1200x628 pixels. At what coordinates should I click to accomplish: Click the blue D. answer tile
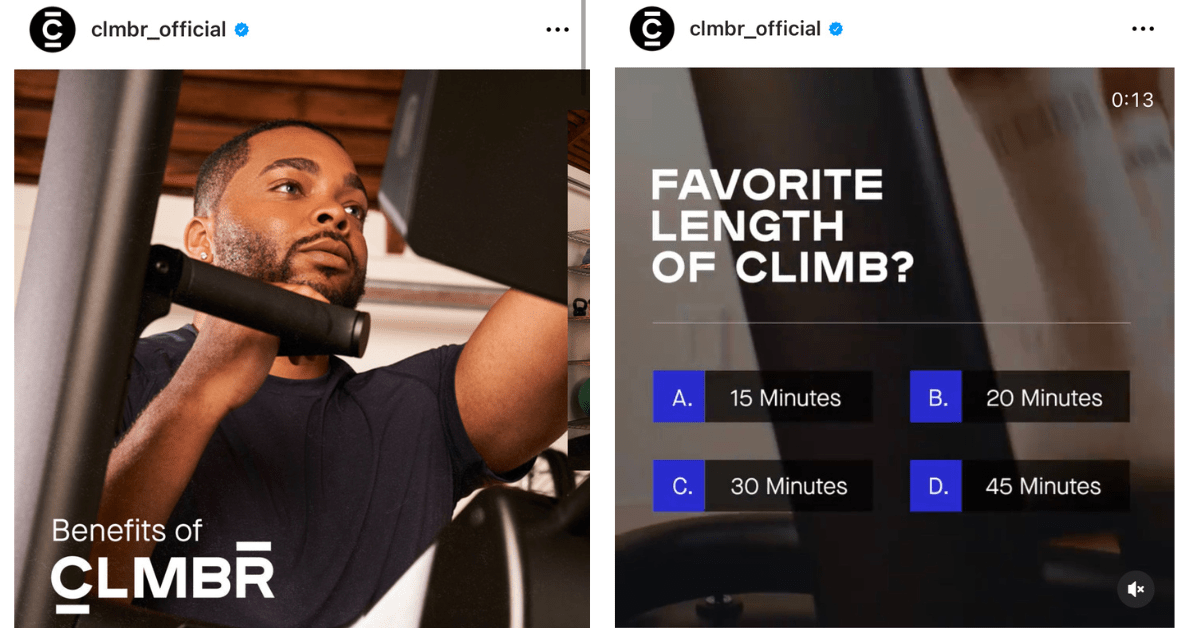936,486
